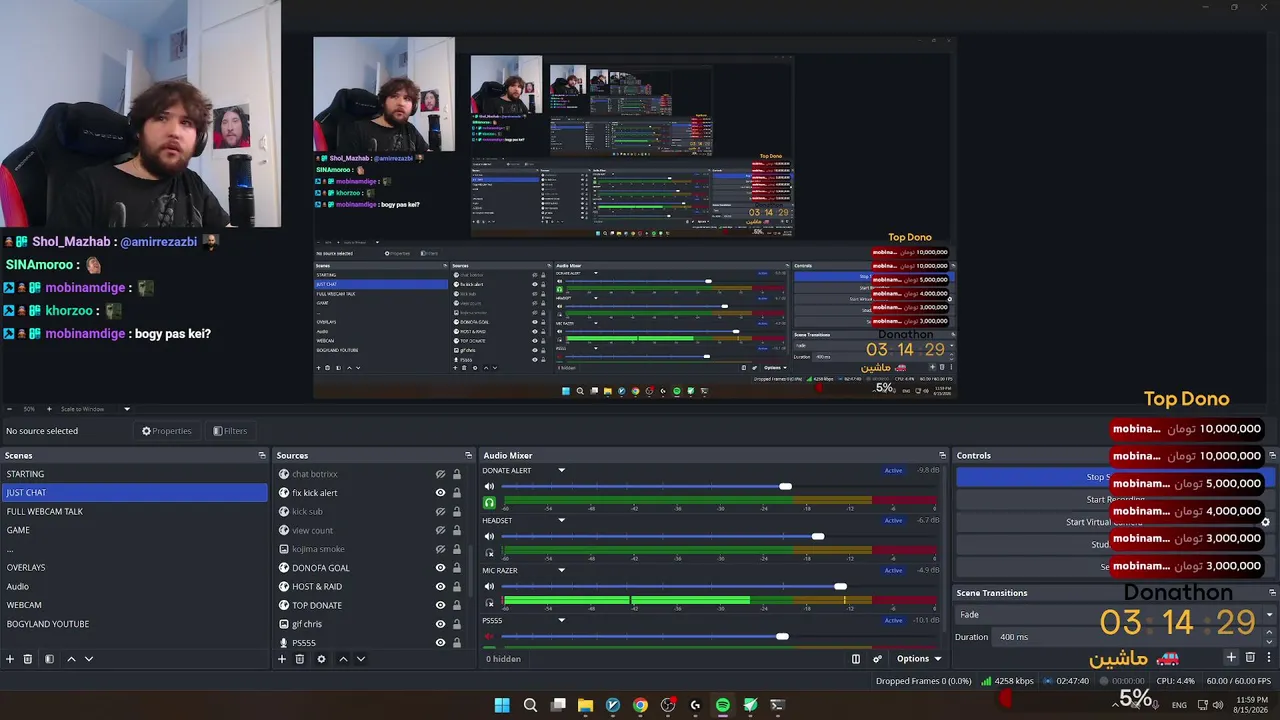The image size is (1280, 720).
Task: Show the chat botrixx source
Action: click(440, 474)
